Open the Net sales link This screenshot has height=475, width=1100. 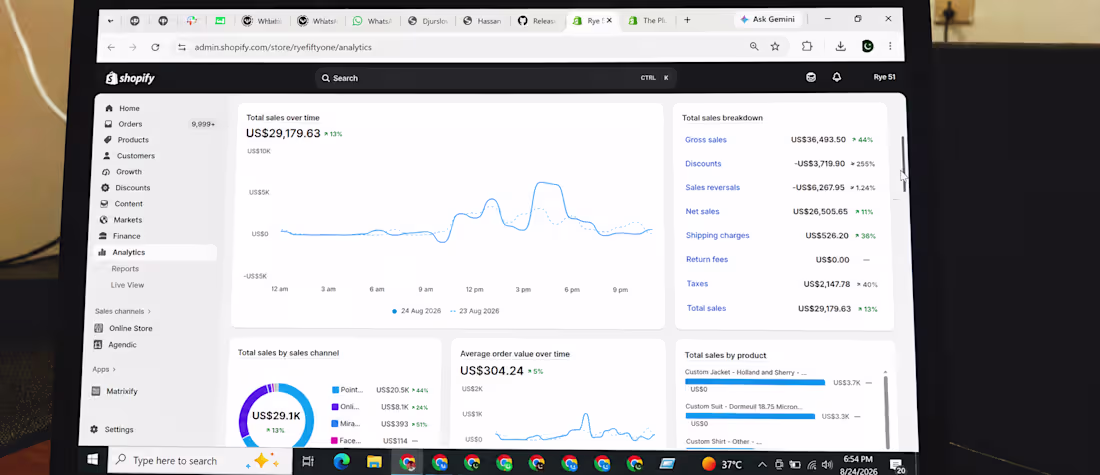(702, 211)
